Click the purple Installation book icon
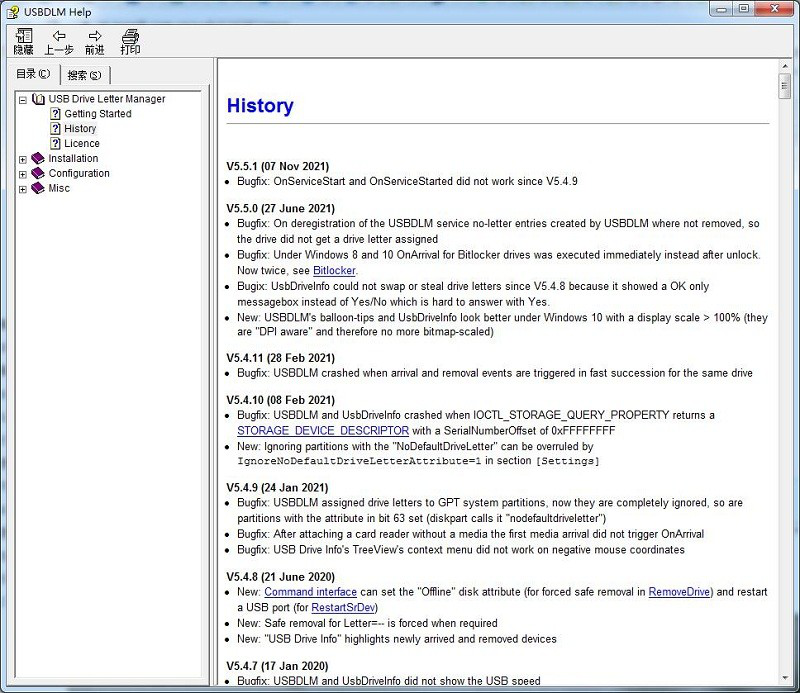 coord(38,158)
